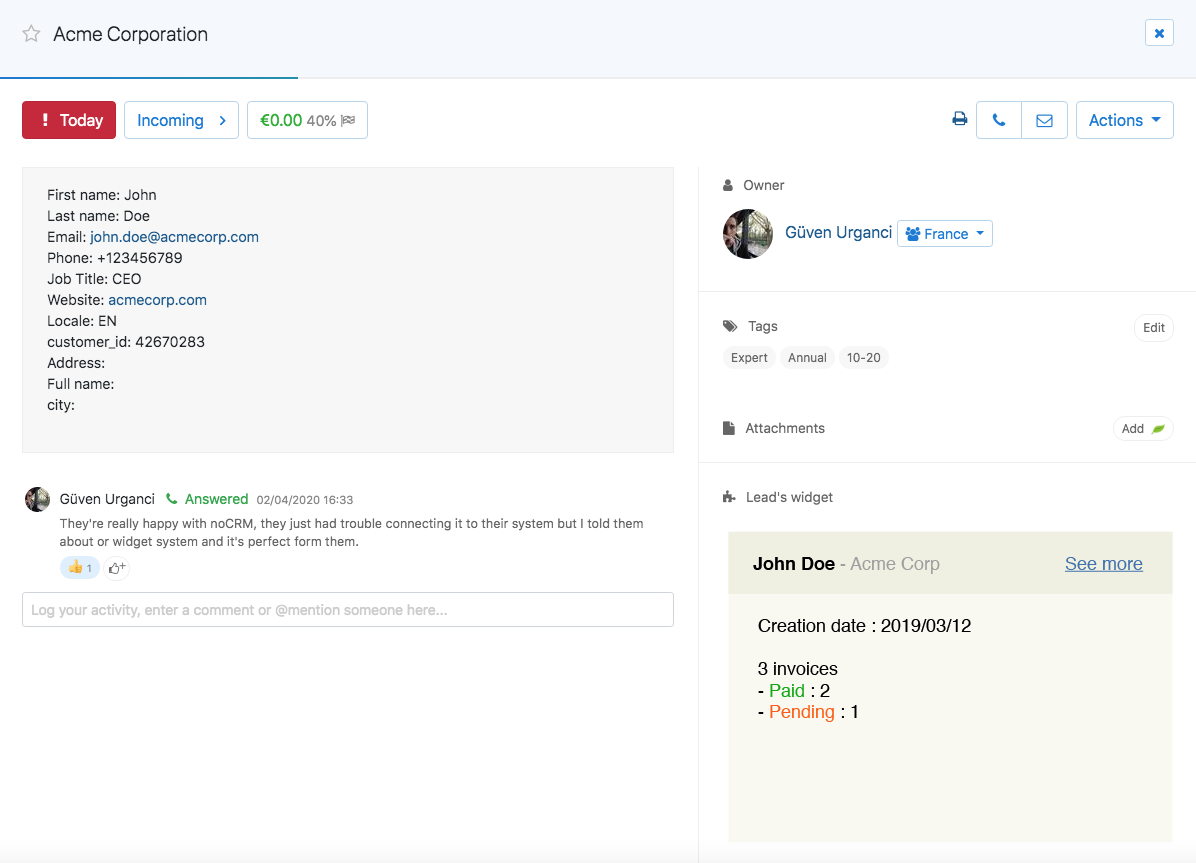
Task: Select the Expert tag
Action: [x=749, y=358]
